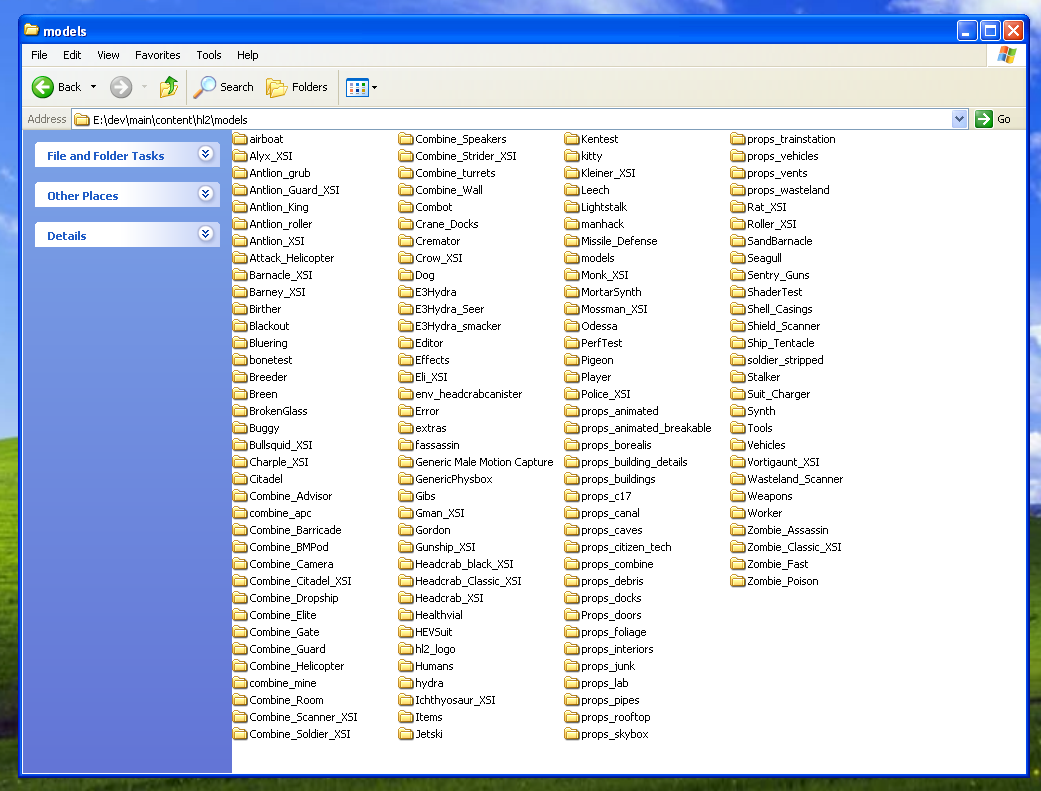The height and width of the screenshot is (791, 1041).
Task: Toggle the Folders pane button
Action: pos(297,87)
